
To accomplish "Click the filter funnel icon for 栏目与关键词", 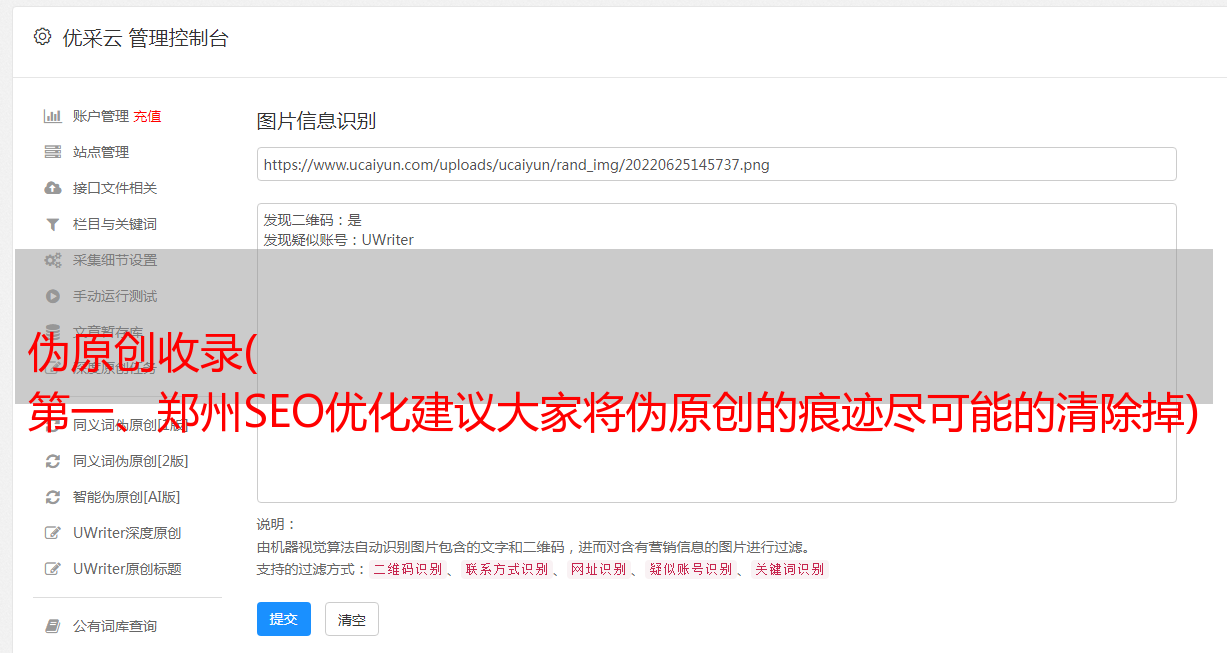I will click(x=53, y=224).
